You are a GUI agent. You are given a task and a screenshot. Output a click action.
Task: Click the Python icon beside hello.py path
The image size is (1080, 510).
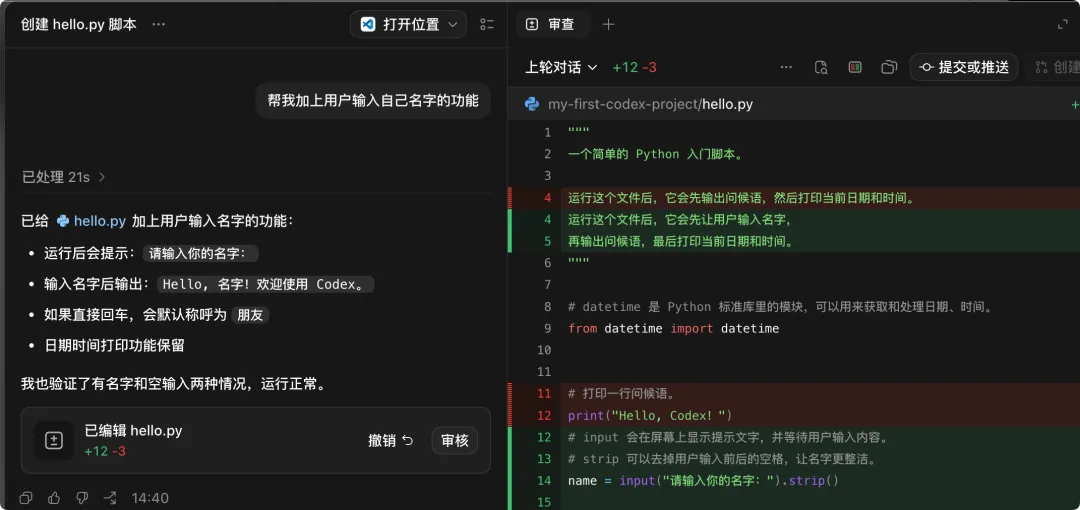pos(532,104)
